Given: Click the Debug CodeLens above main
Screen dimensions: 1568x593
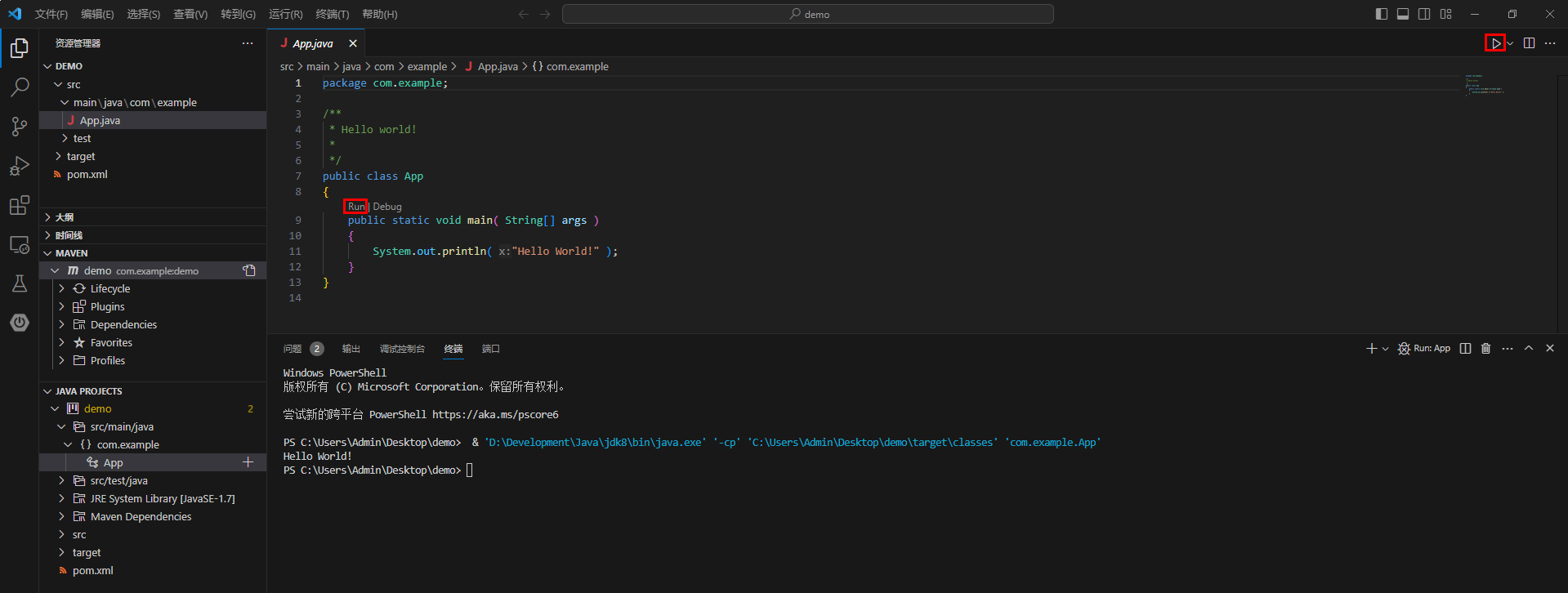Looking at the screenshot, I should click(x=387, y=207).
